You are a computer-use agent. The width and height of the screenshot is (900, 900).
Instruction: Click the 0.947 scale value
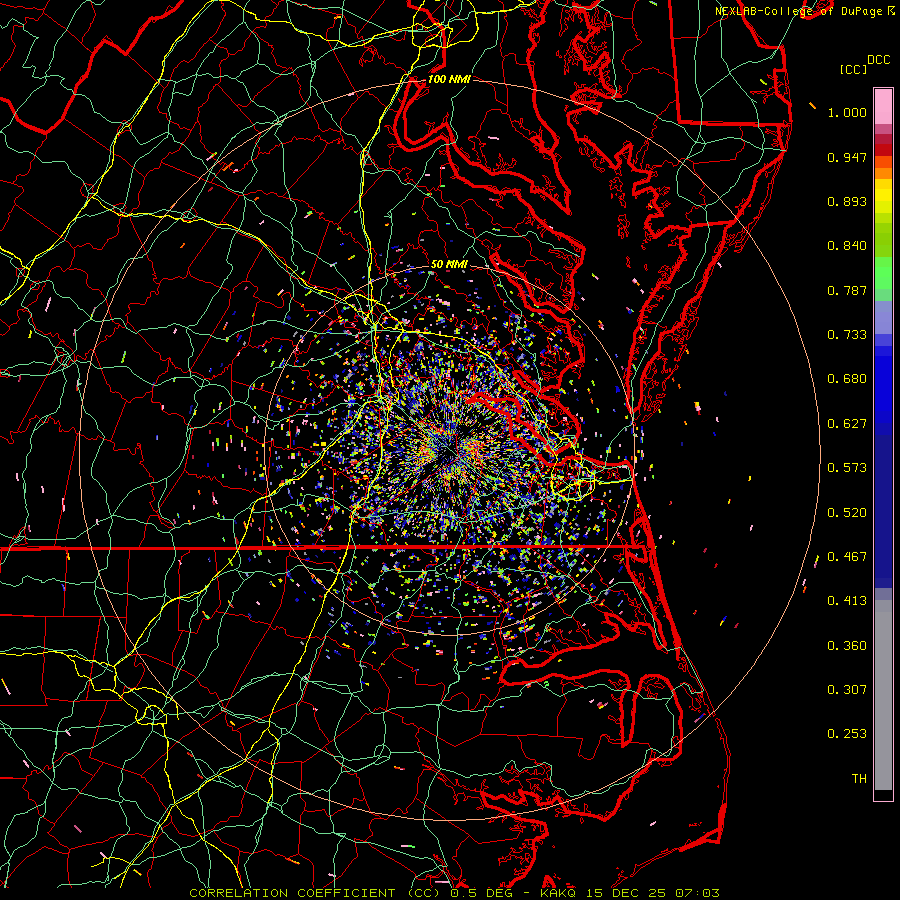847,157
